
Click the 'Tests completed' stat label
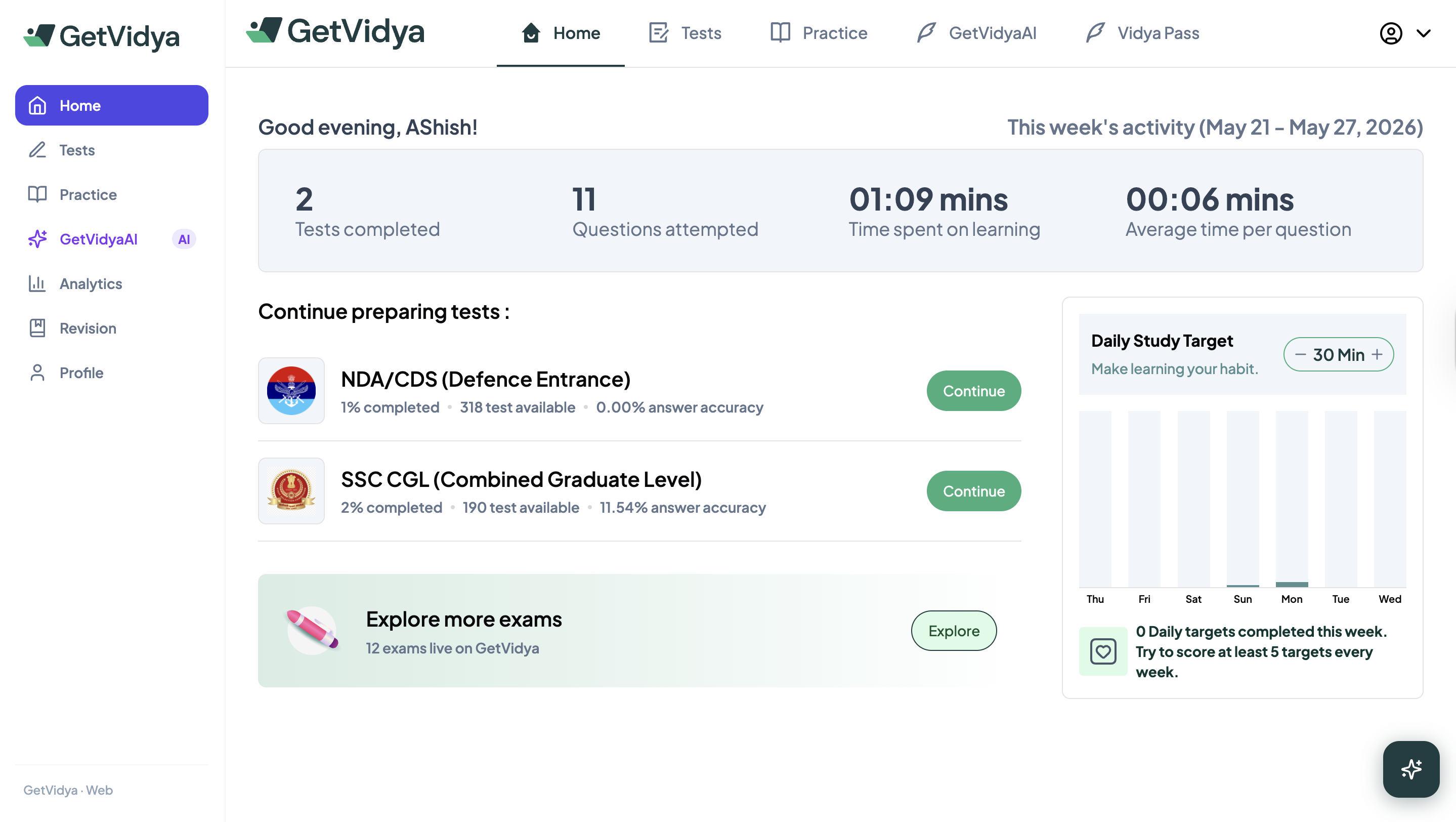pos(367,229)
